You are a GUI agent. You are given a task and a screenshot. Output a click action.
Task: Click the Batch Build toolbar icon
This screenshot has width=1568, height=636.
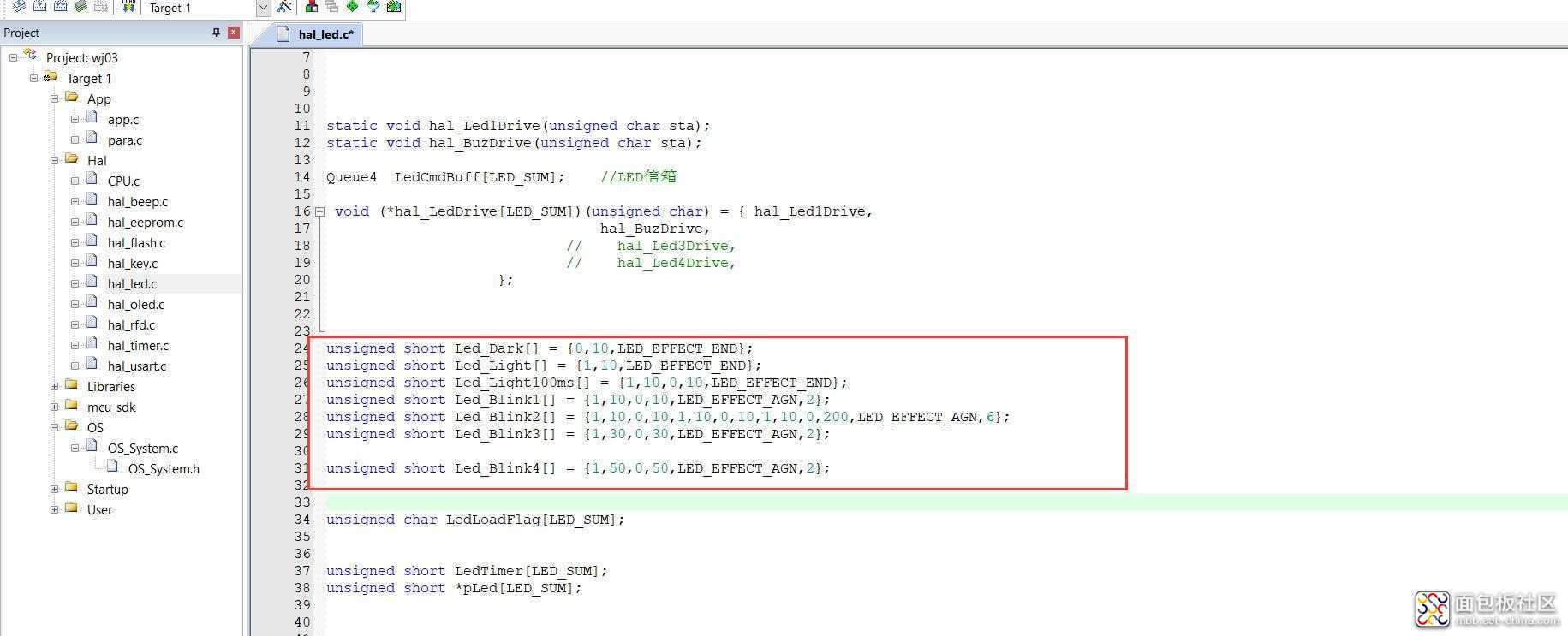80,7
